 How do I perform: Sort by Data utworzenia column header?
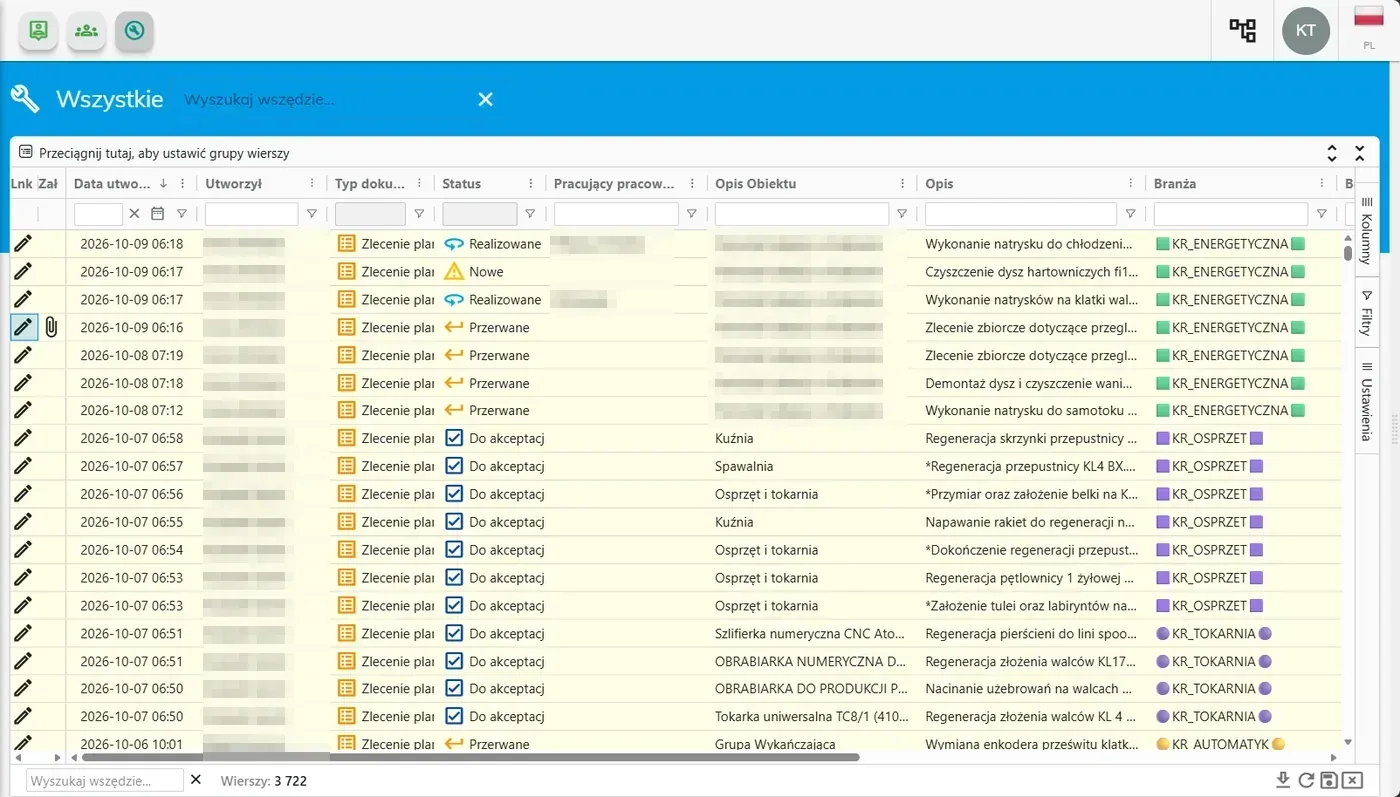pos(112,184)
